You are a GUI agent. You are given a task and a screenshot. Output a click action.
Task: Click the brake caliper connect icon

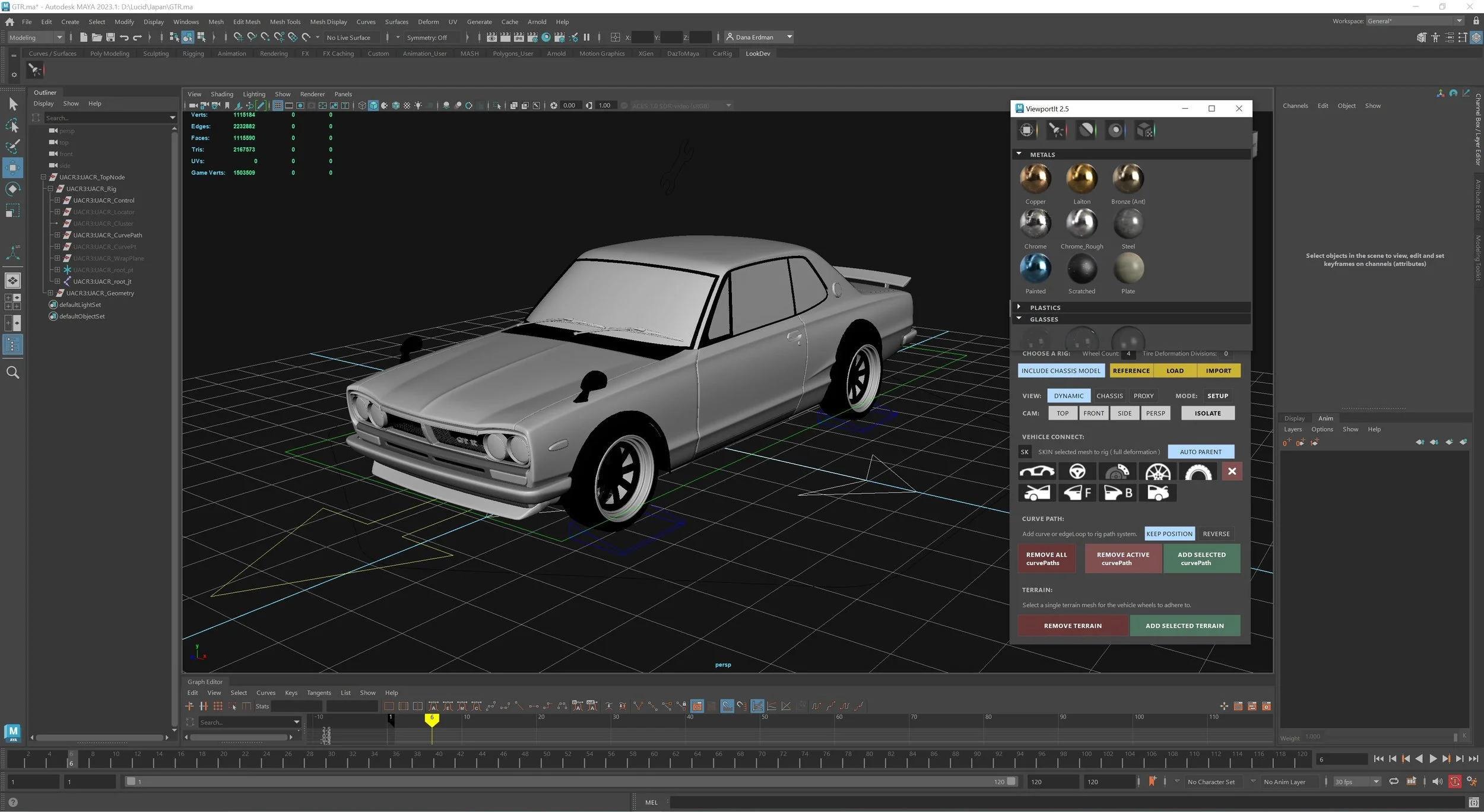click(1117, 472)
